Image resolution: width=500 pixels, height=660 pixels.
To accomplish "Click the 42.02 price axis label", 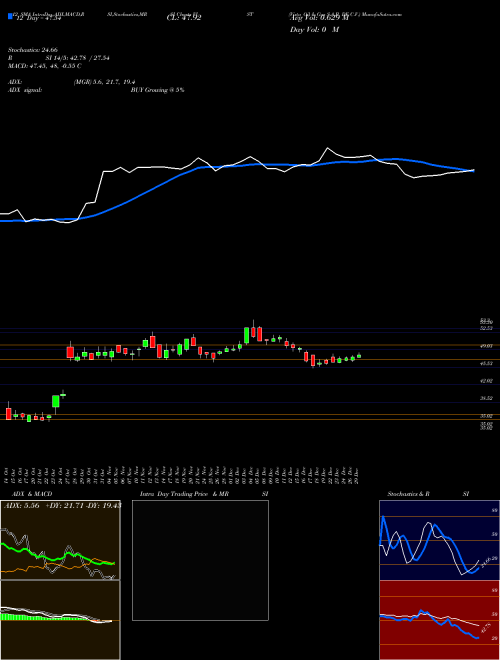I will pyautogui.click(x=486, y=381).
